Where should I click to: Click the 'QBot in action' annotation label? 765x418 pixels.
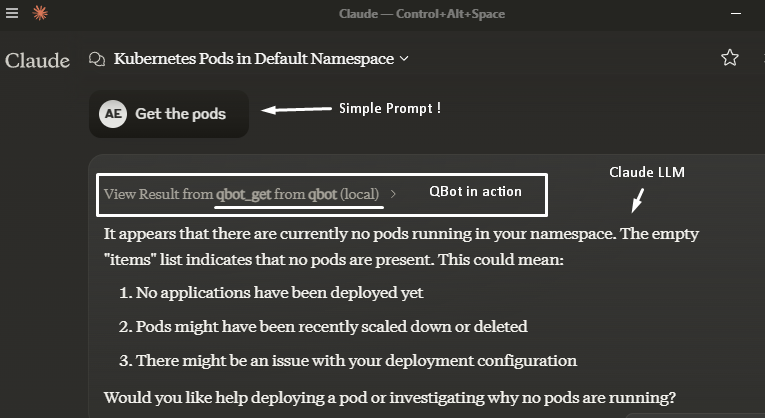pyautogui.click(x=475, y=192)
